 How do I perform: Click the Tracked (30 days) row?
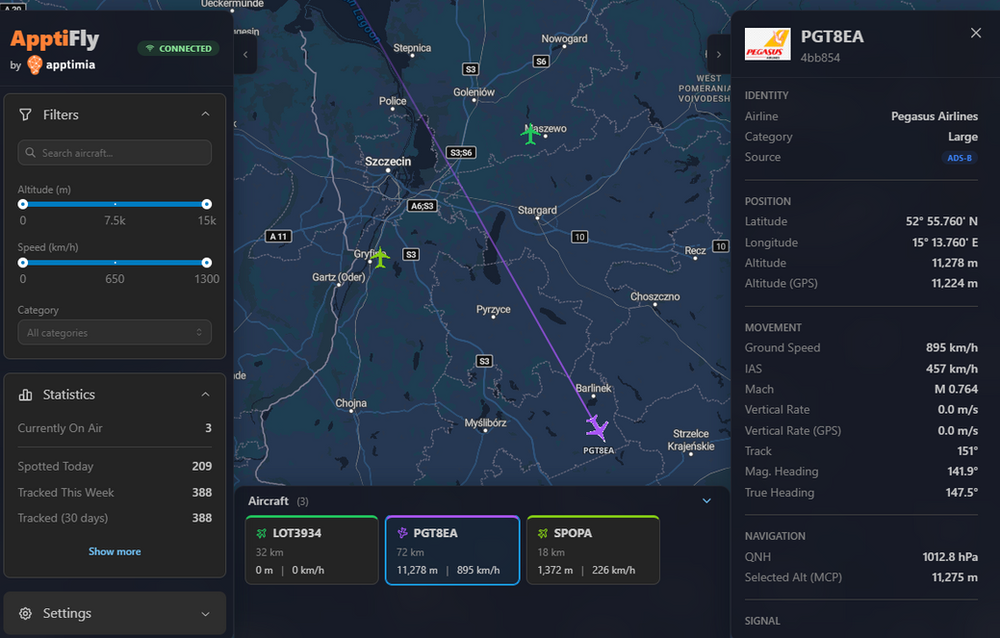click(x=115, y=518)
